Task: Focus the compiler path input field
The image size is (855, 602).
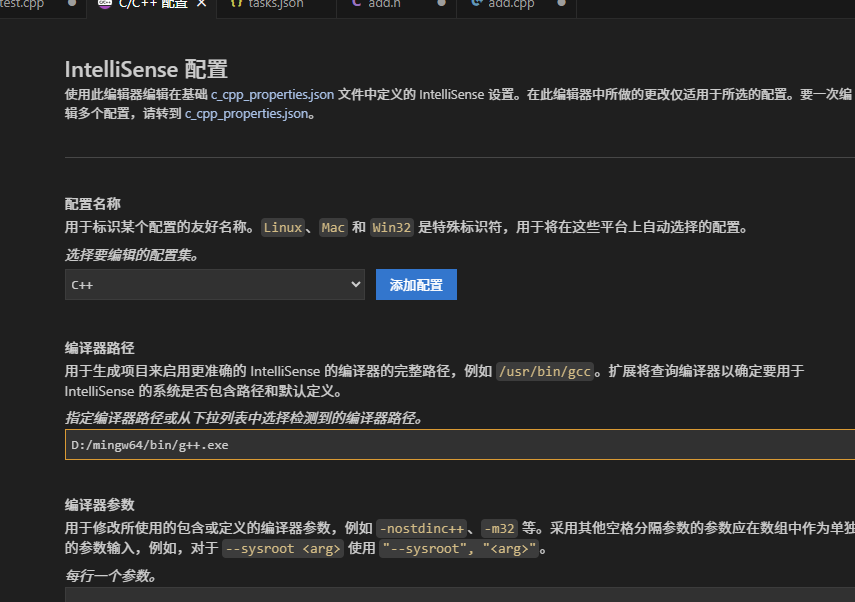Action: click(460, 444)
